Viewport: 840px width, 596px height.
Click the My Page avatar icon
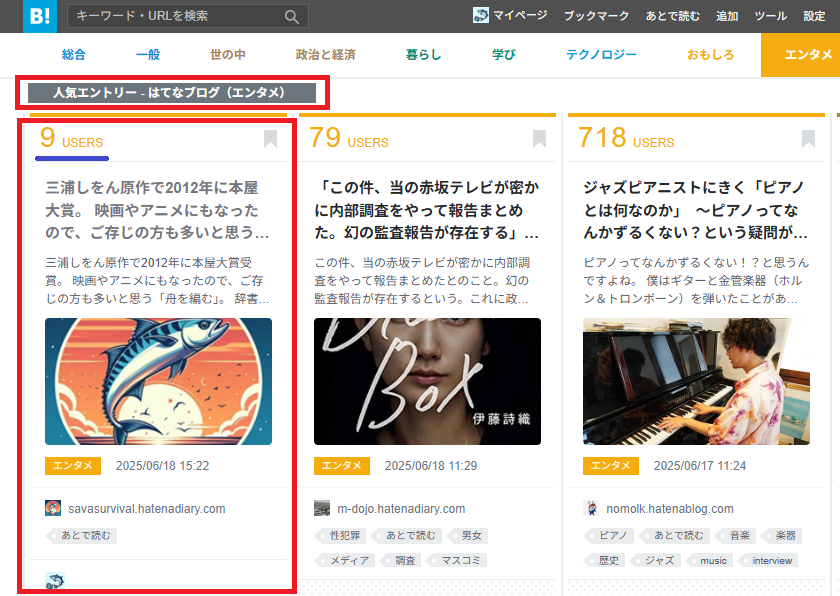pyautogui.click(x=481, y=16)
